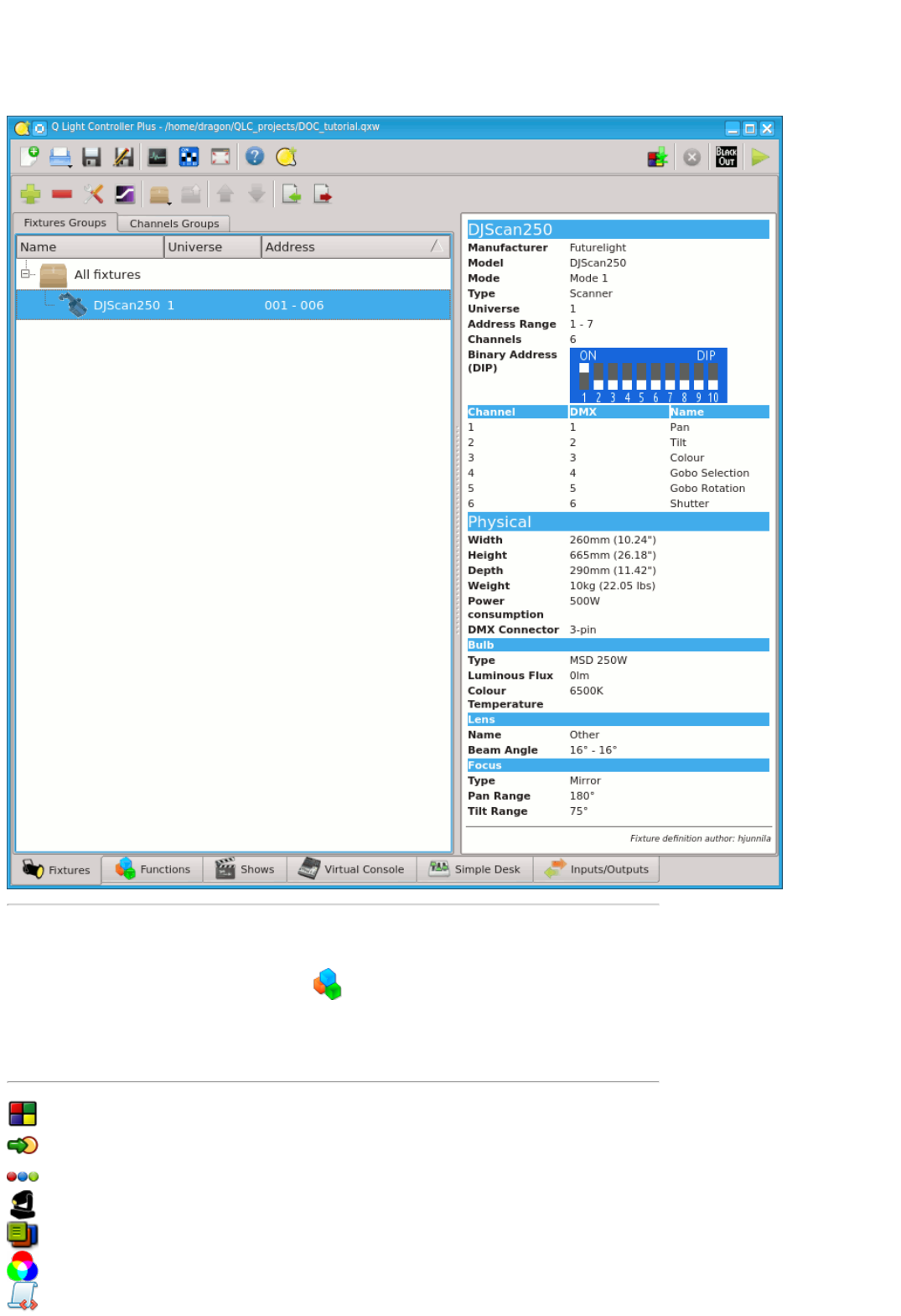
Task: Click the add fixture to group box icon
Action: pyautogui.click(x=160, y=194)
